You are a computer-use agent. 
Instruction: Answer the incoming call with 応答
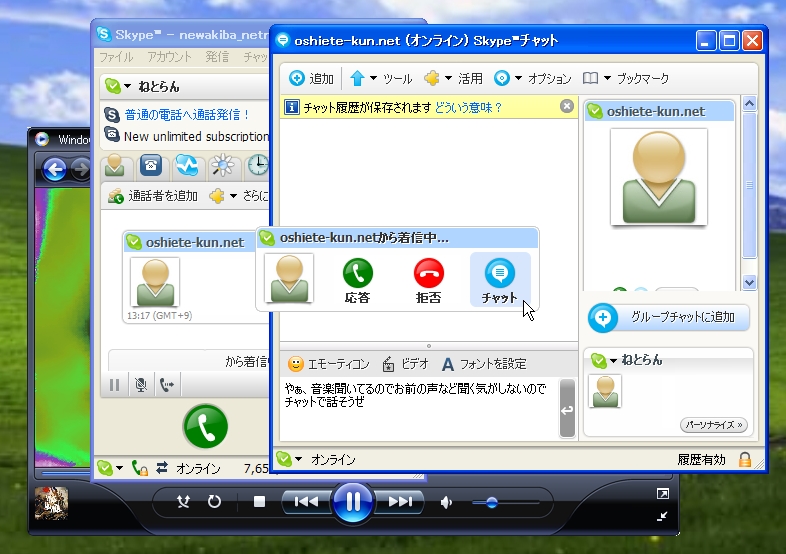pyautogui.click(x=357, y=281)
